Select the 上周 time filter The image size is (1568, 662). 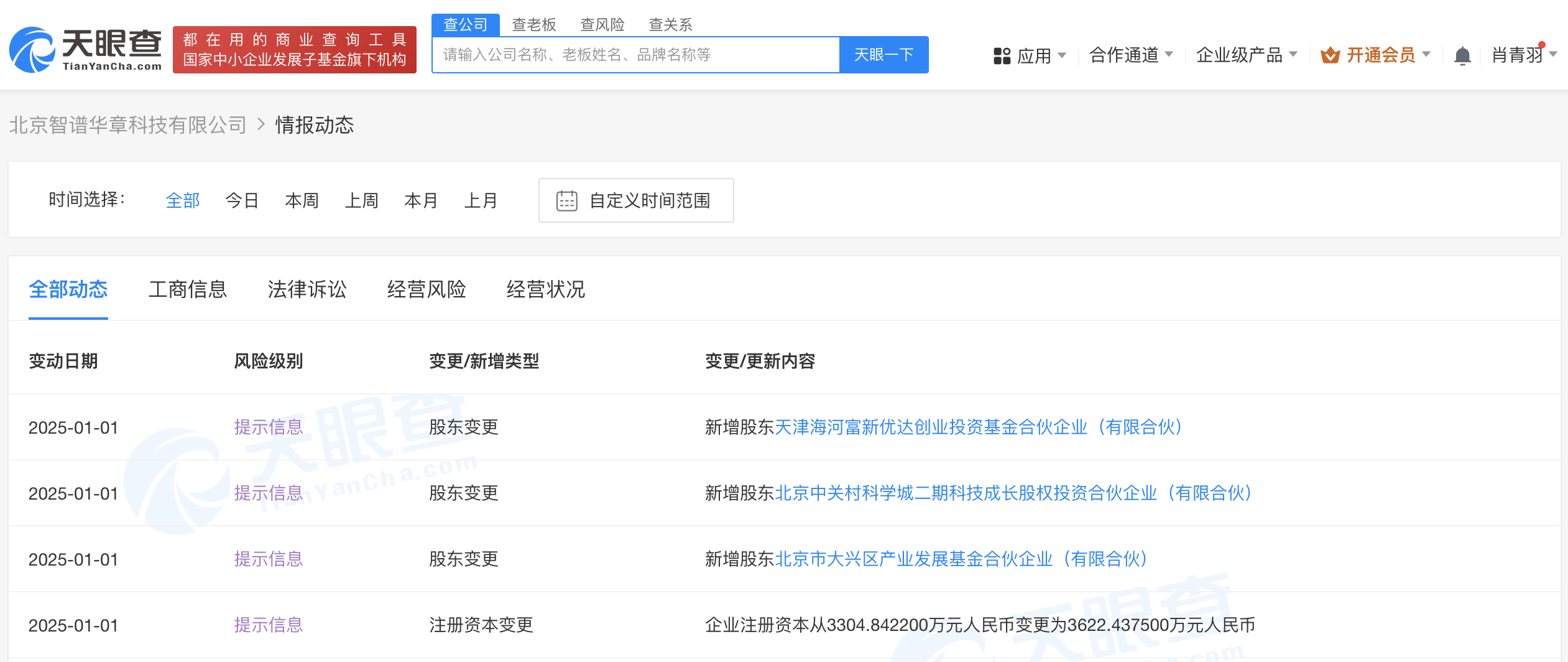[361, 200]
